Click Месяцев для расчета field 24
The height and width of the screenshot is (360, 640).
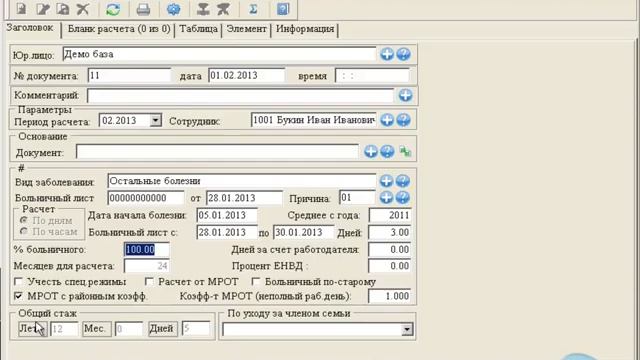[x=147, y=266]
